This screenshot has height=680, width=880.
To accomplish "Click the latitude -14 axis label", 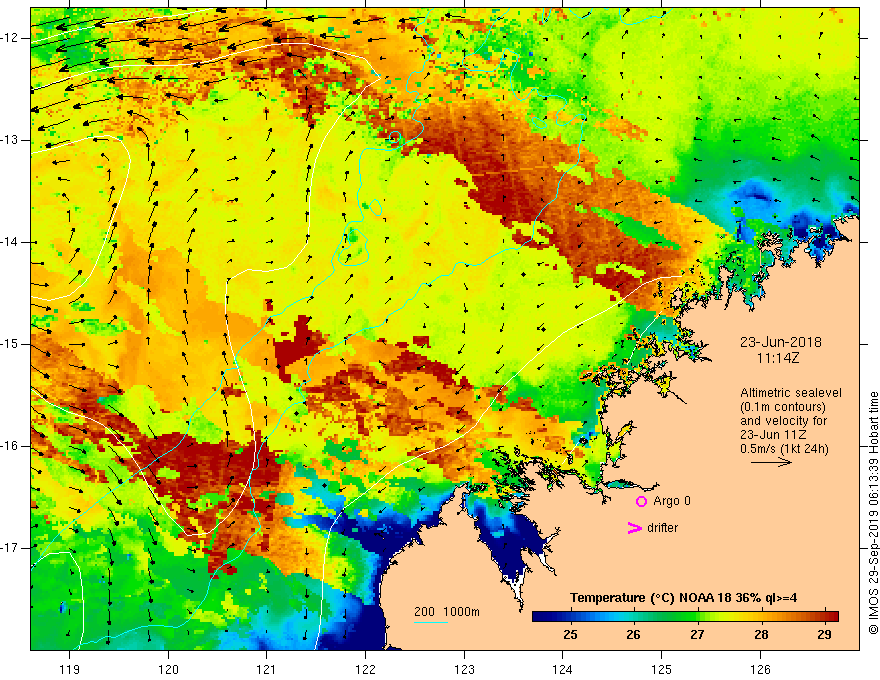I will pyautogui.click(x=11, y=242).
